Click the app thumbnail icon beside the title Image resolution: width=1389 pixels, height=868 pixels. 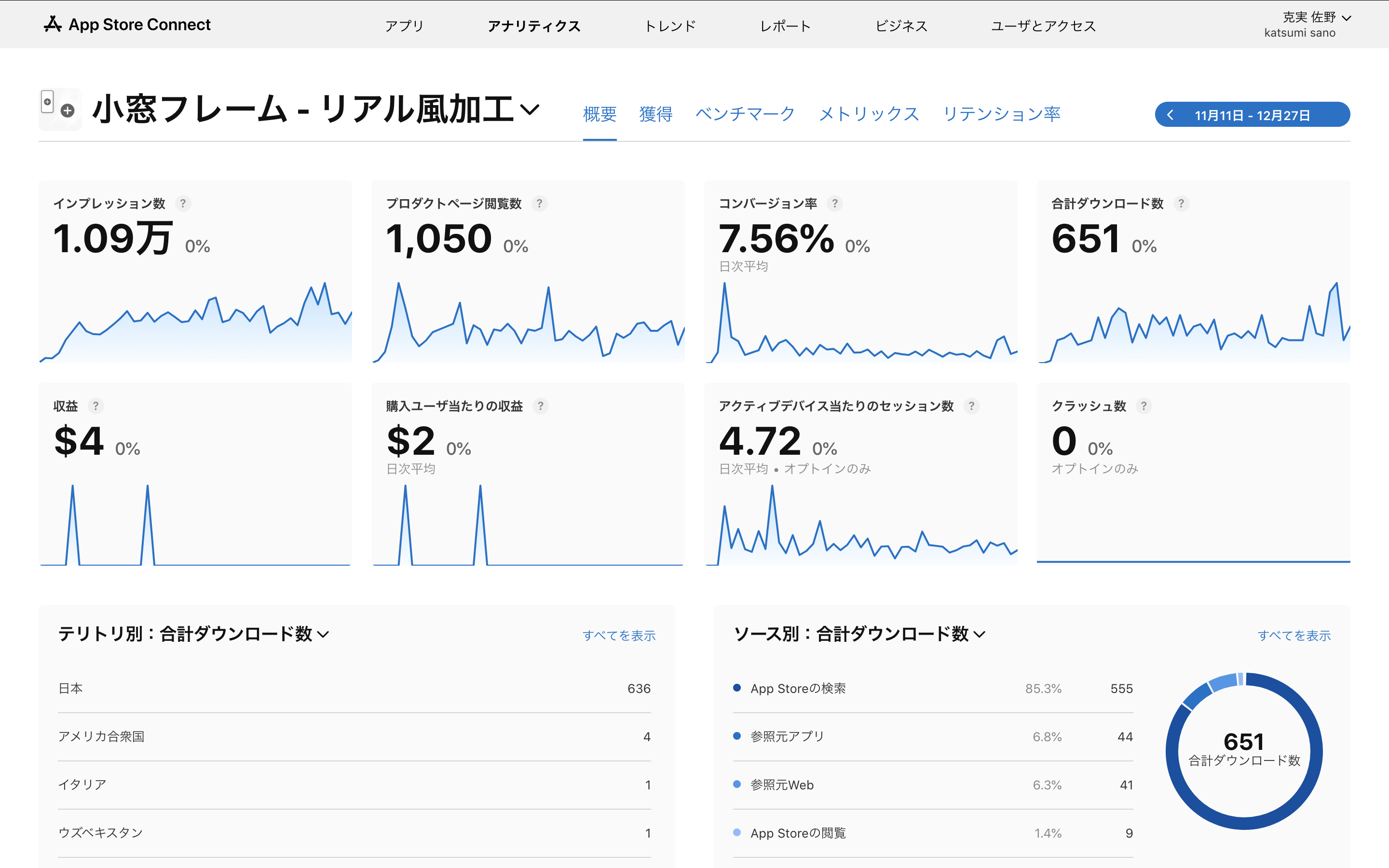(x=60, y=109)
